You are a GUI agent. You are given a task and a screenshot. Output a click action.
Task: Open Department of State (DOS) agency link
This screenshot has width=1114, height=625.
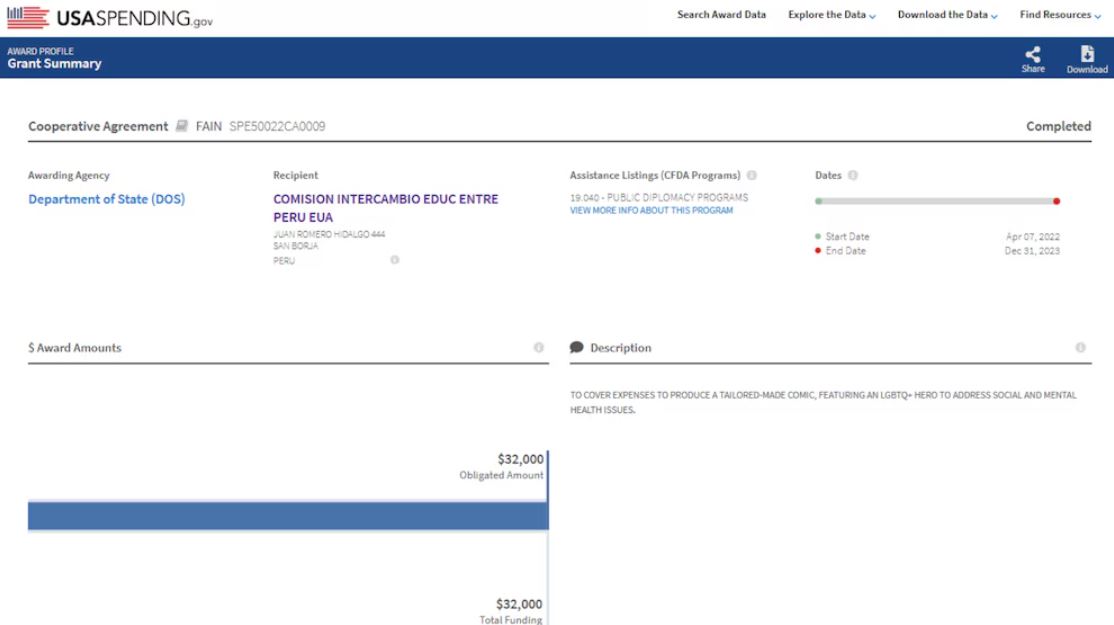tap(107, 199)
